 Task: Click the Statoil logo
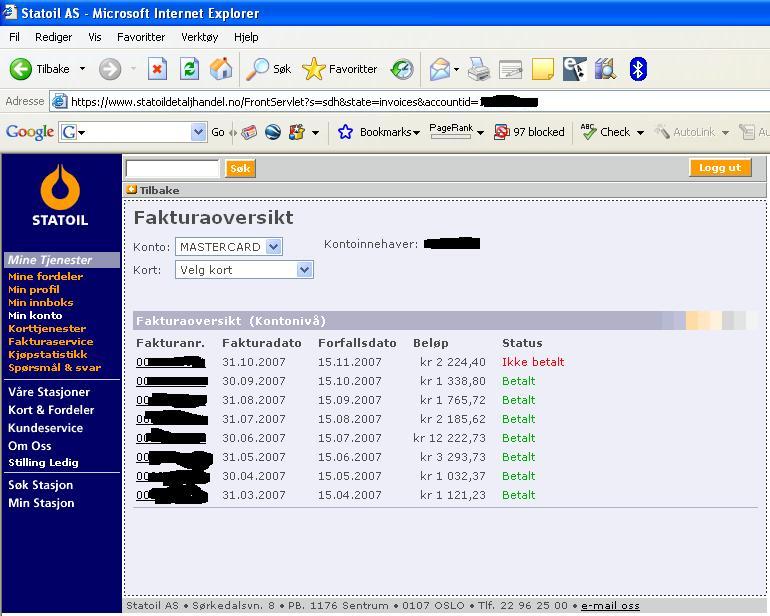60,195
